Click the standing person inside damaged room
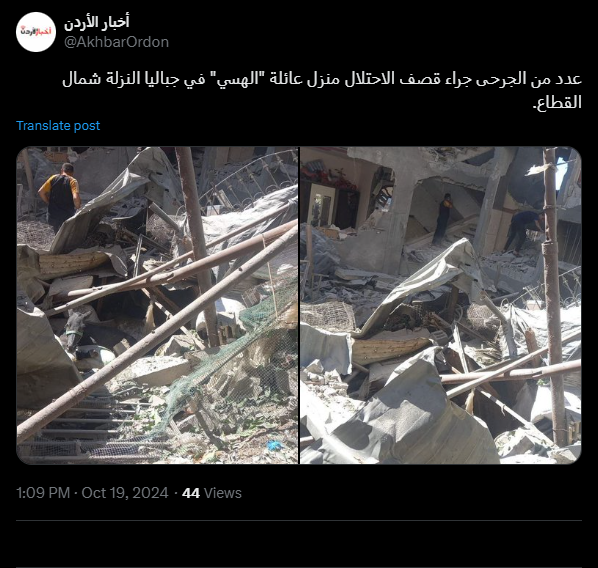Image resolution: width=598 pixels, height=568 pixels. point(443,219)
